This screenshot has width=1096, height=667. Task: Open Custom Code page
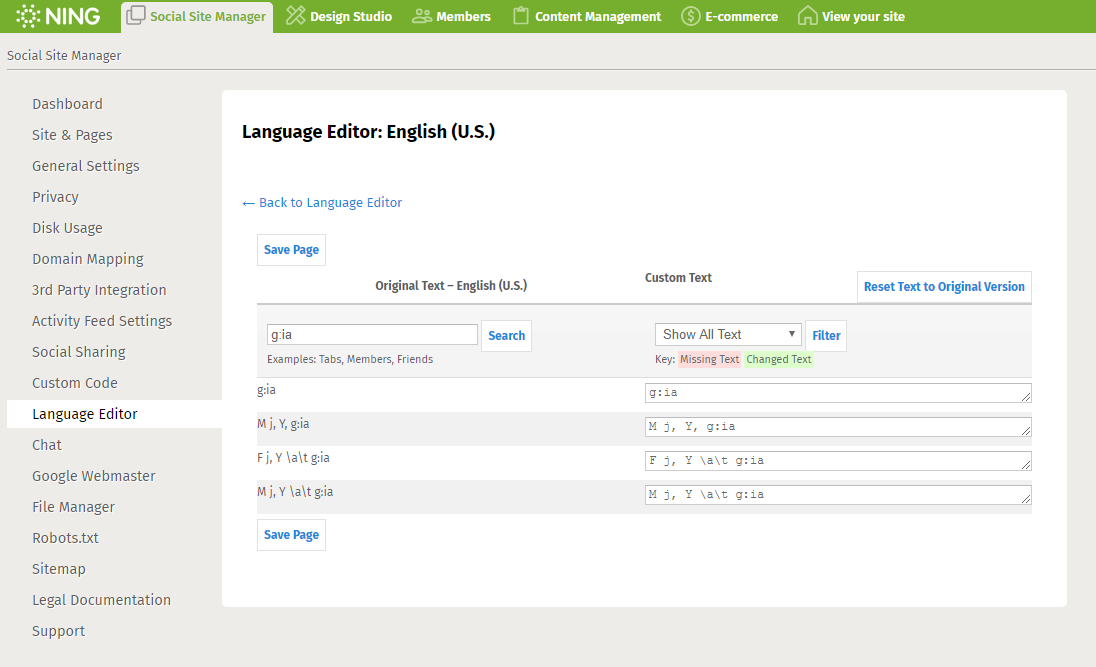tap(75, 383)
